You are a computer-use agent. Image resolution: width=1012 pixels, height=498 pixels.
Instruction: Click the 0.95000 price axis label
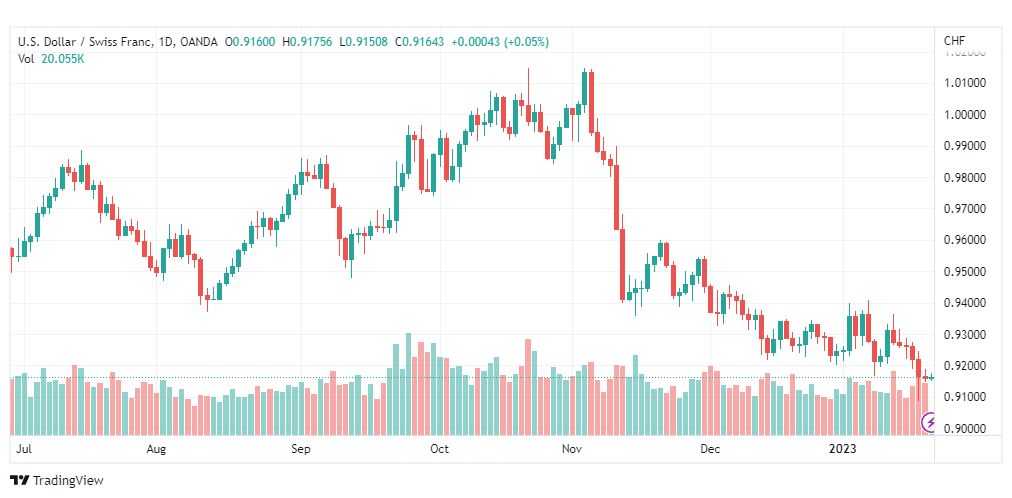(x=966, y=272)
